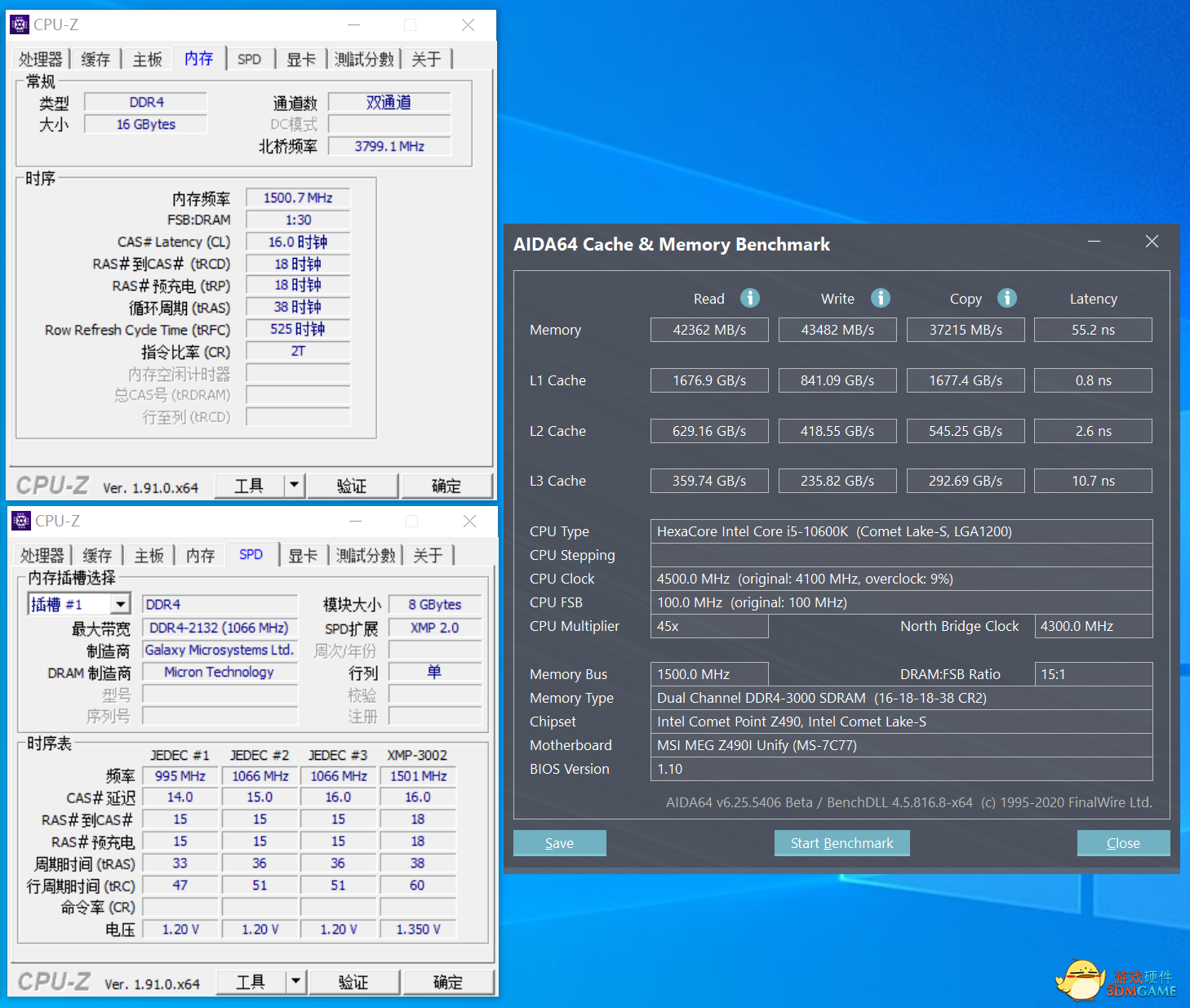Click 北桥频率 value 3799.1 MHz
Screen dimensions: 1190x1008
point(389,146)
